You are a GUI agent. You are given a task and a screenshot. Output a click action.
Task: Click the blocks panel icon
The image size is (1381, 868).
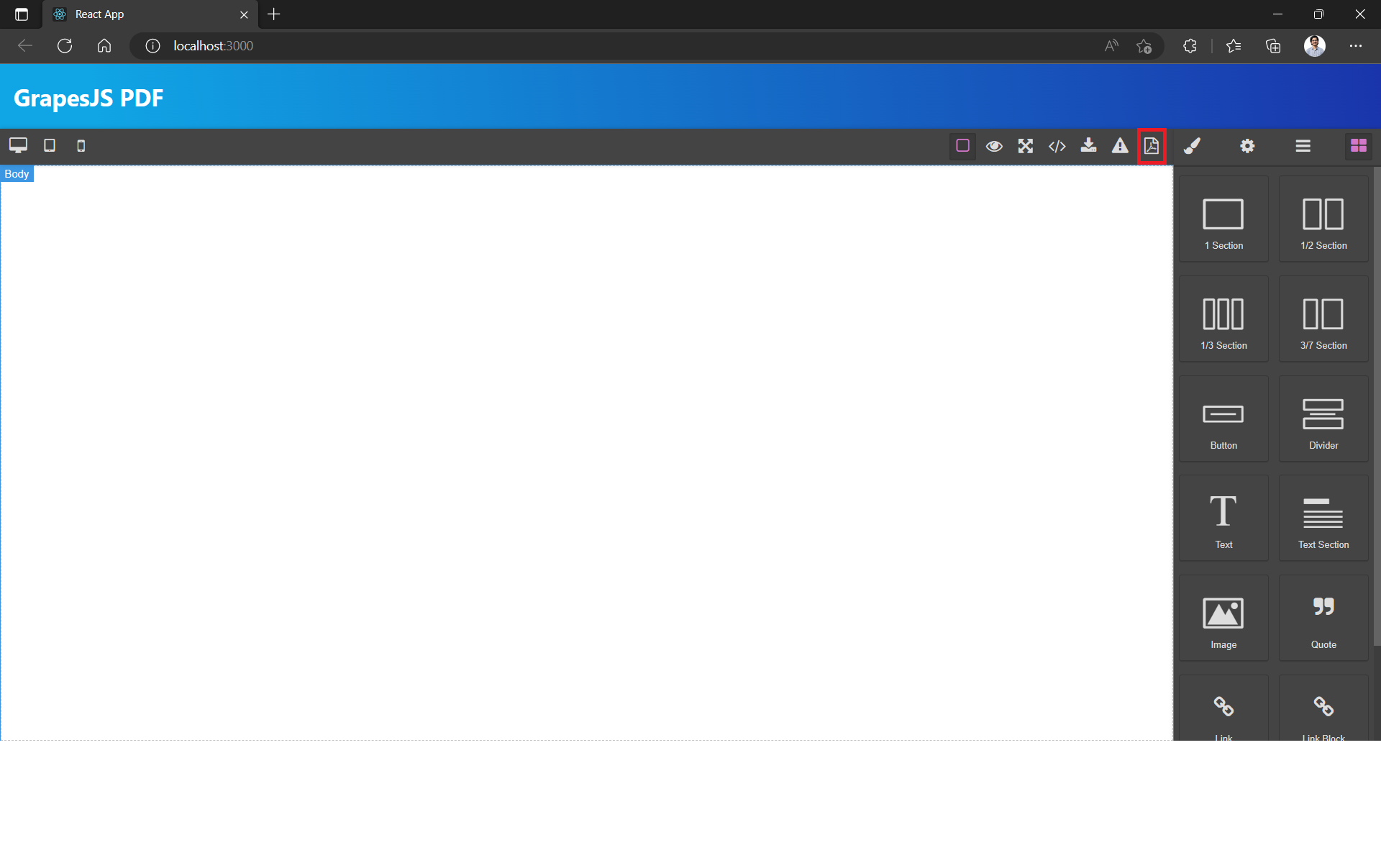[x=1359, y=145]
